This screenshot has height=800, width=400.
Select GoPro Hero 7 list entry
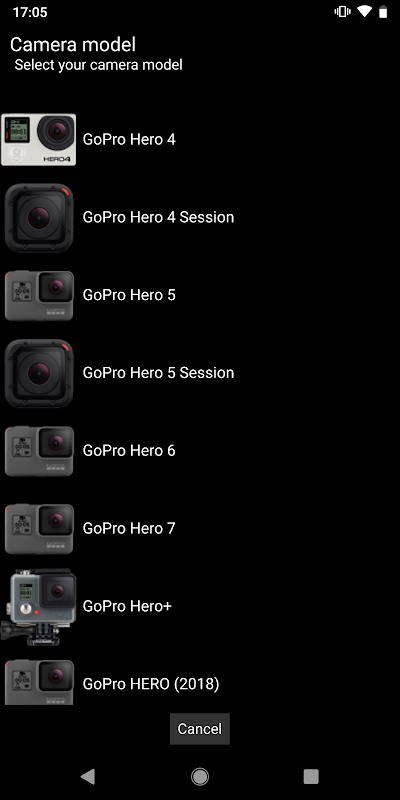click(x=129, y=529)
